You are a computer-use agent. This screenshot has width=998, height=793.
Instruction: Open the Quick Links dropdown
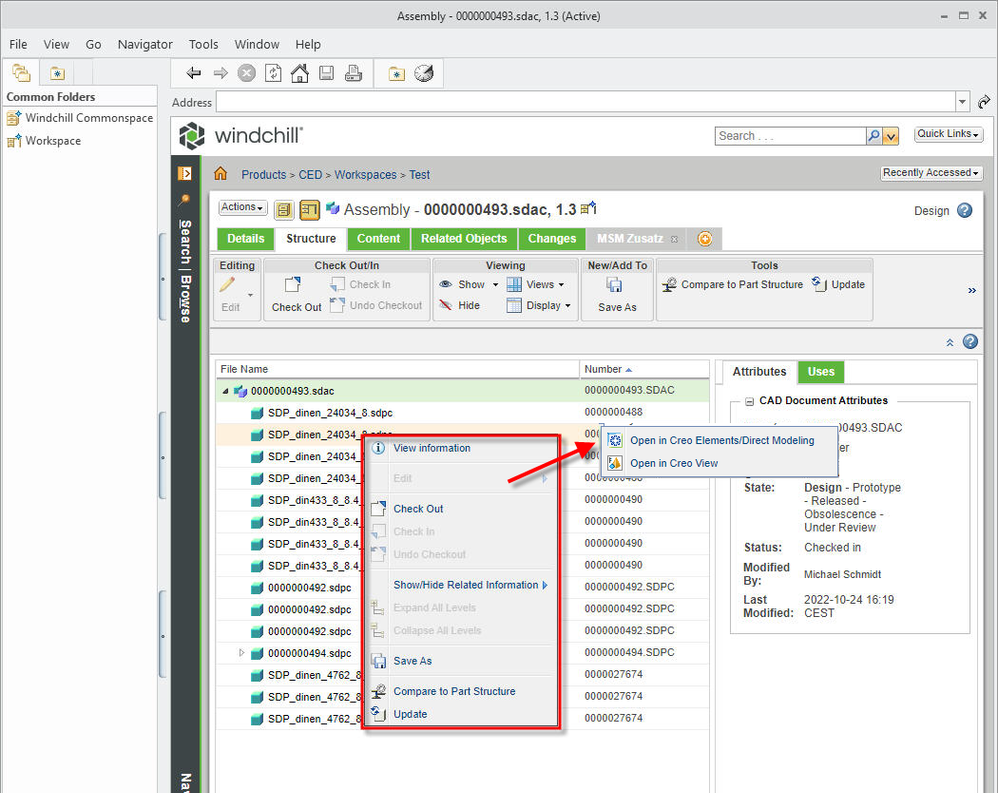click(948, 134)
